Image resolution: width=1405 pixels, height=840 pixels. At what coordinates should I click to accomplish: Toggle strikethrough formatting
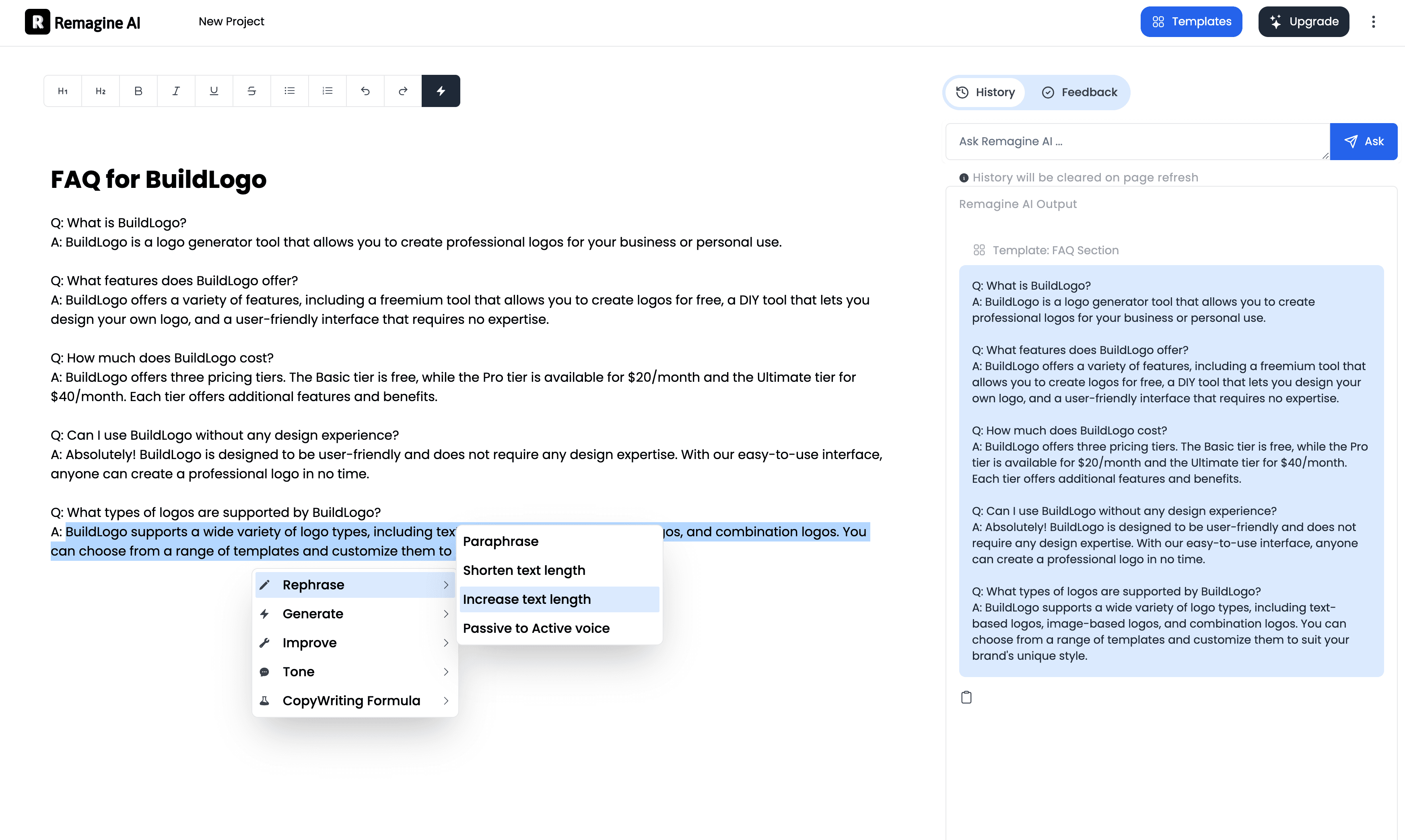[x=252, y=91]
